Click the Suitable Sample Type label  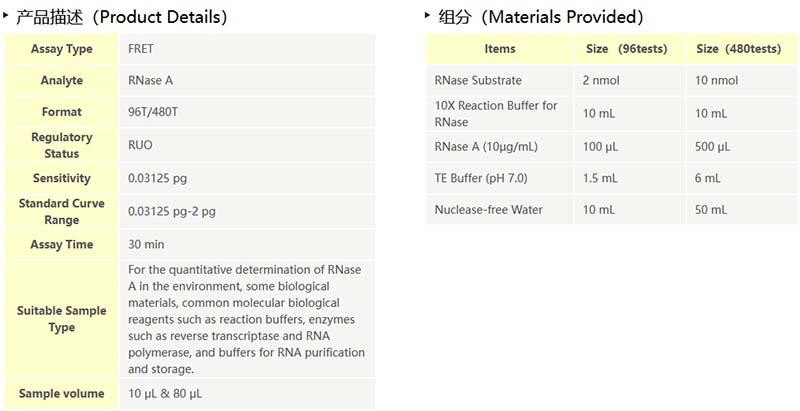click(62, 318)
